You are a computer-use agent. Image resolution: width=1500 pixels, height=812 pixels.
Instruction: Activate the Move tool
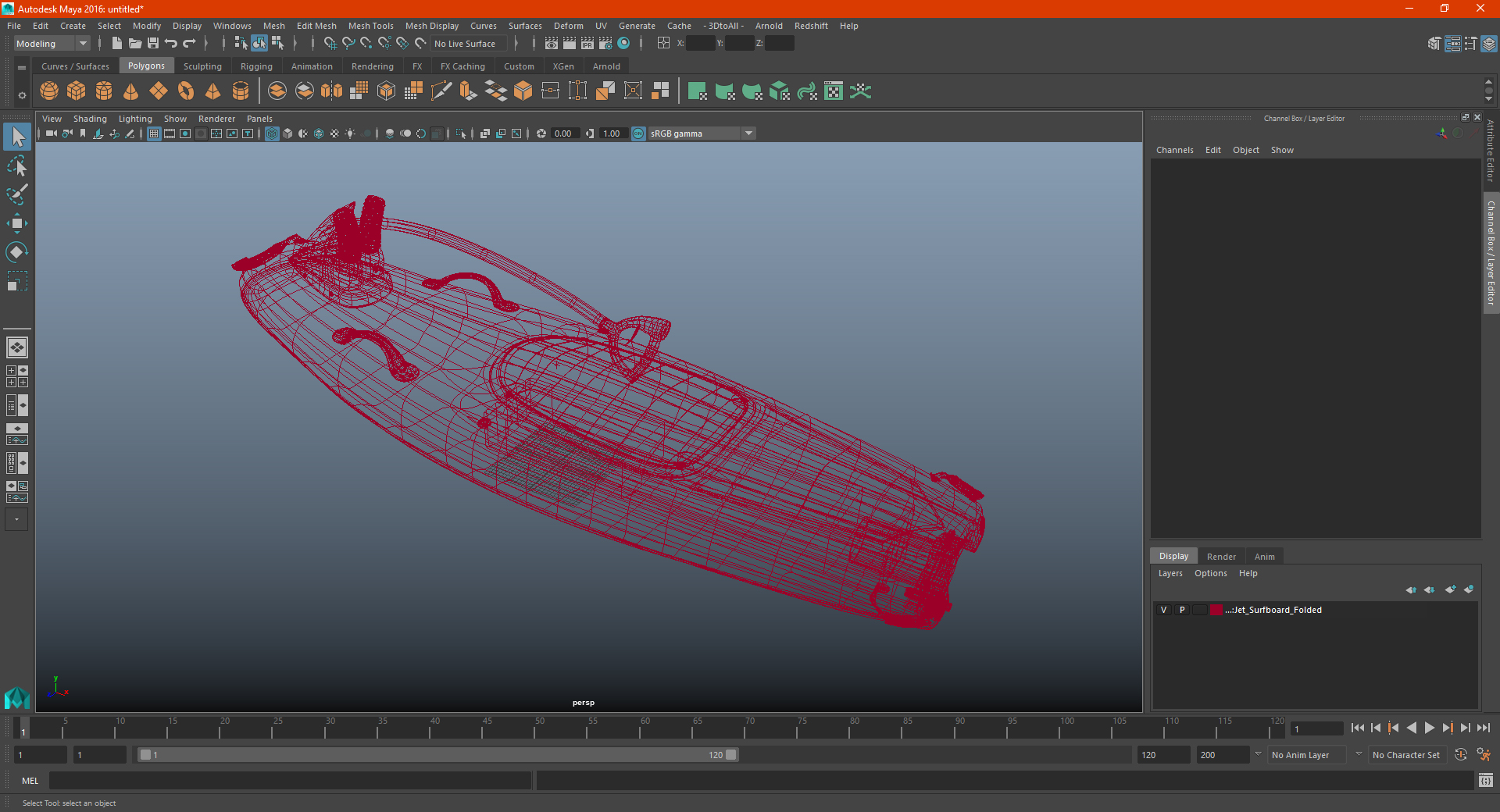(17, 223)
